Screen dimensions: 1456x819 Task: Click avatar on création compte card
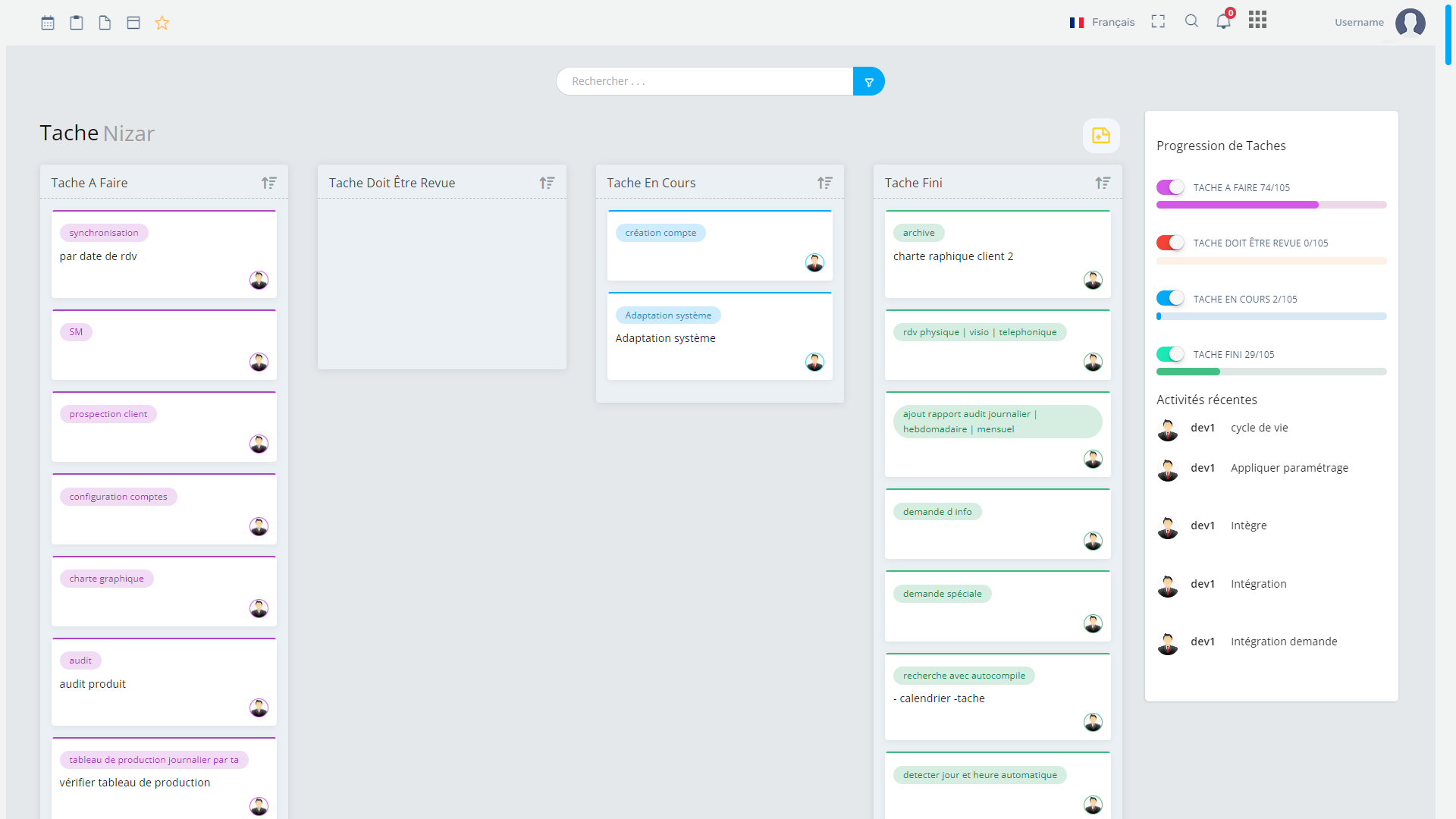[814, 262]
